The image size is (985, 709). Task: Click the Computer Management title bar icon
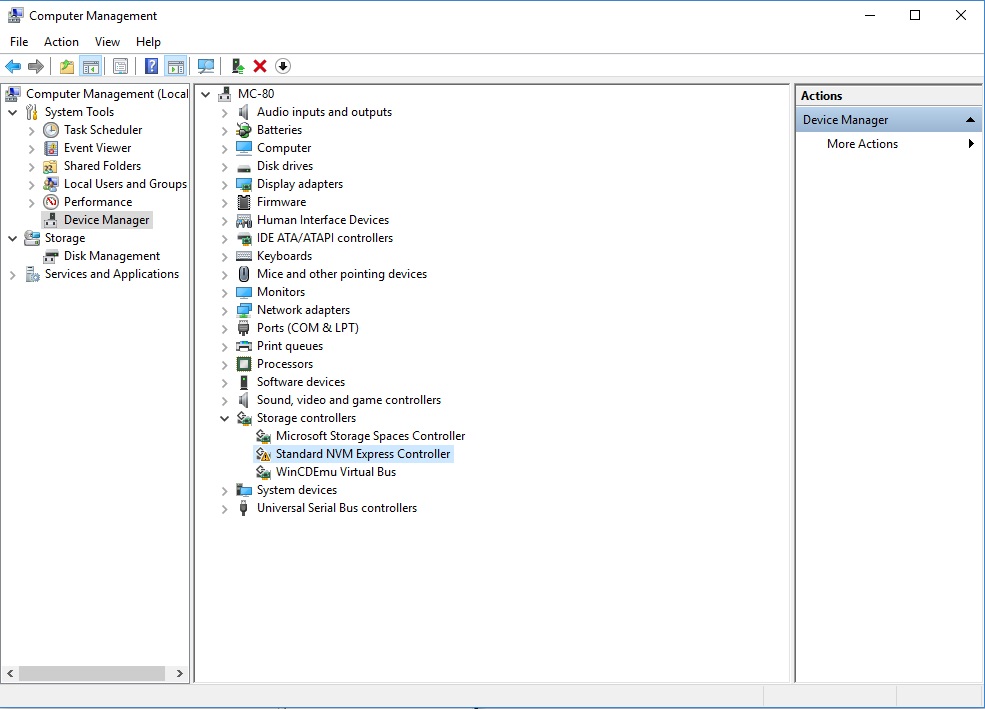click(x=16, y=15)
